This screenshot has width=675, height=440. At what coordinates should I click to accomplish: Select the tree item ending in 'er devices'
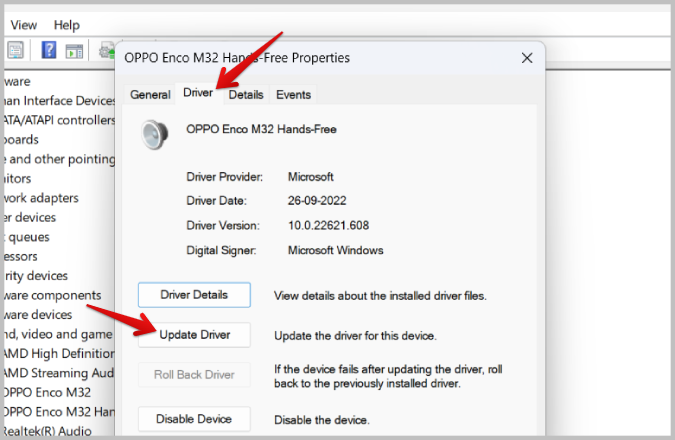pos(30,217)
